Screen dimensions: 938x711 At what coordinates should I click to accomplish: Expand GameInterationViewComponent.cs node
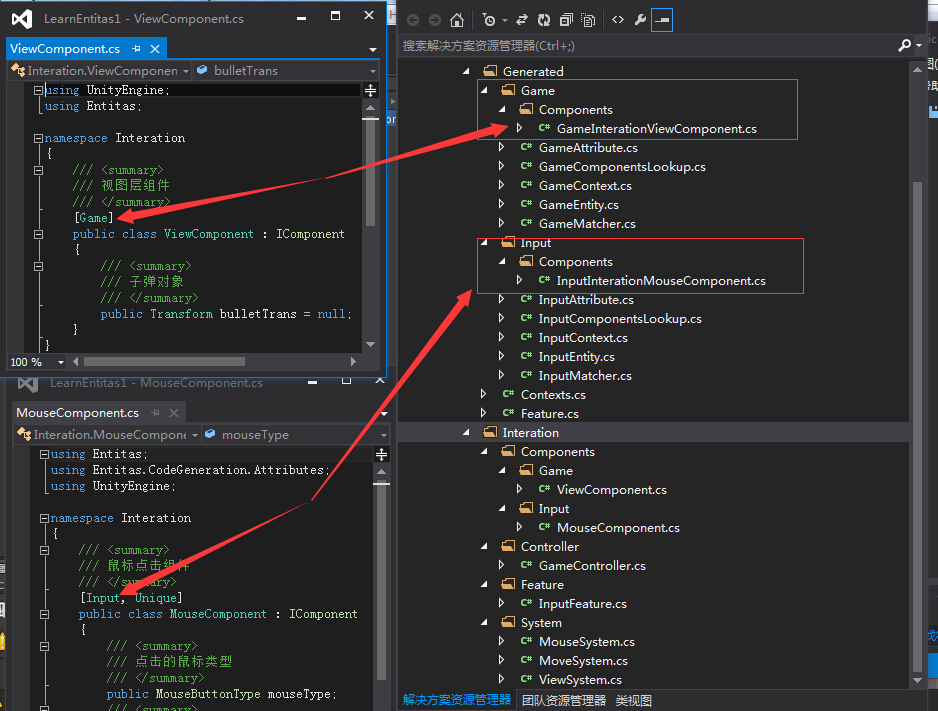(x=519, y=128)
